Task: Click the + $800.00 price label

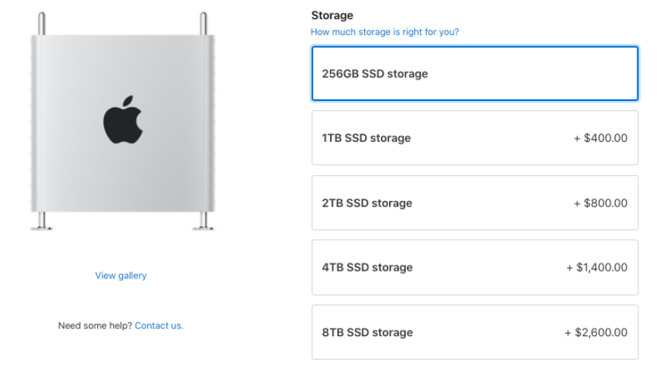Action: (601, 203)
